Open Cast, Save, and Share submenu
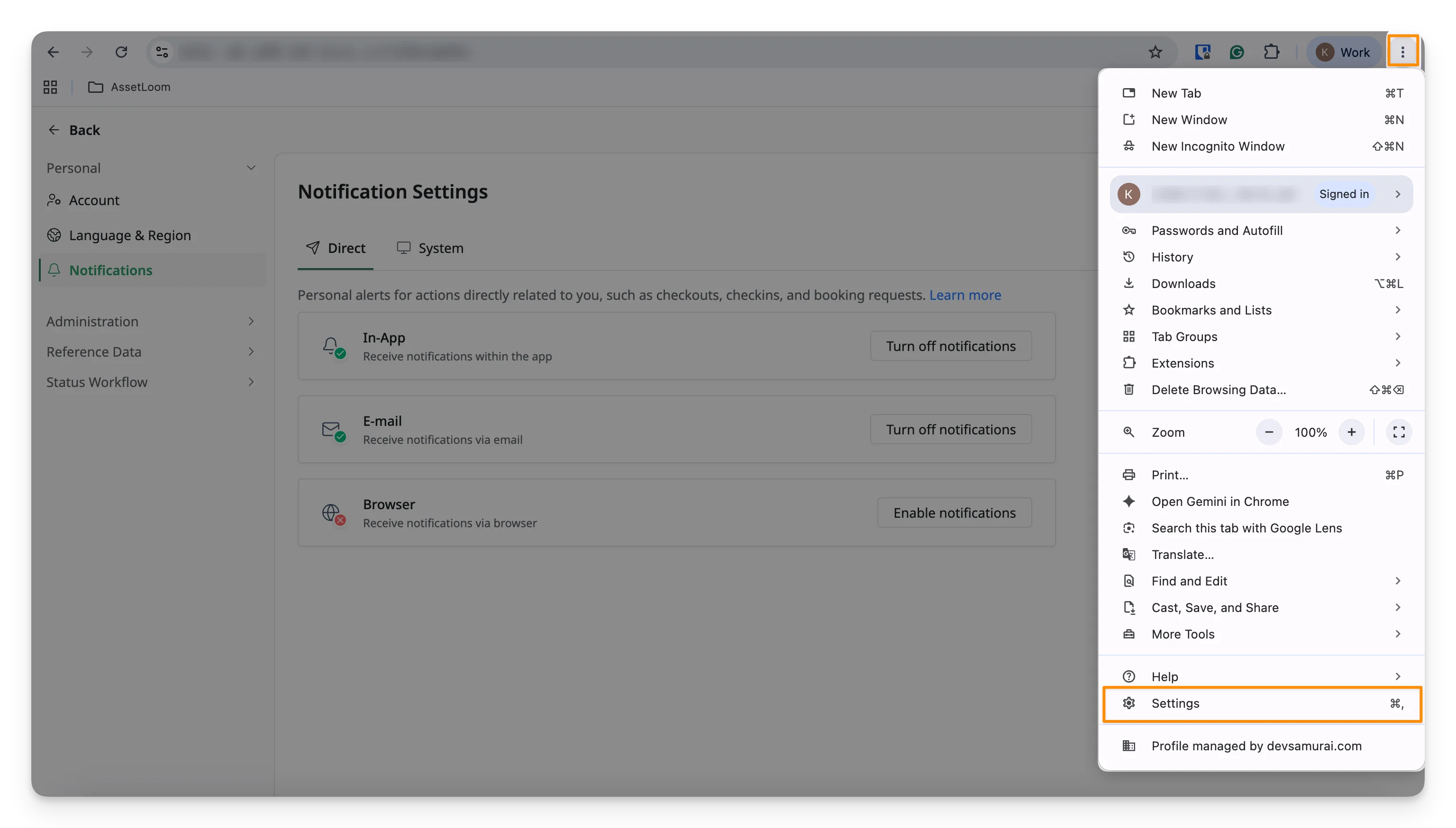This screenshot has width=1456, height=828. 1261,607
